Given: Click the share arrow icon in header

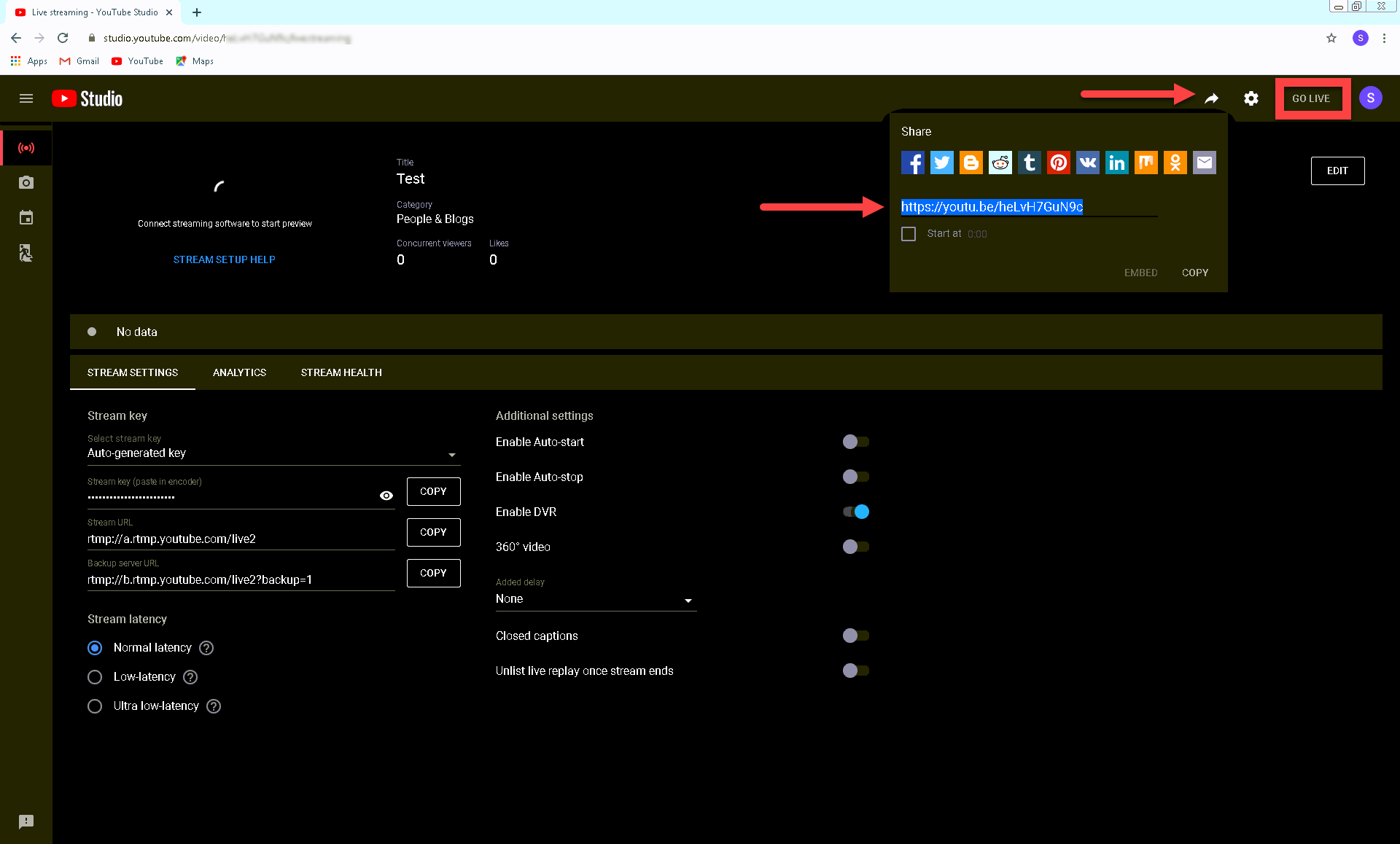Looking at the screenshot, I should (x=1211, y=98).
